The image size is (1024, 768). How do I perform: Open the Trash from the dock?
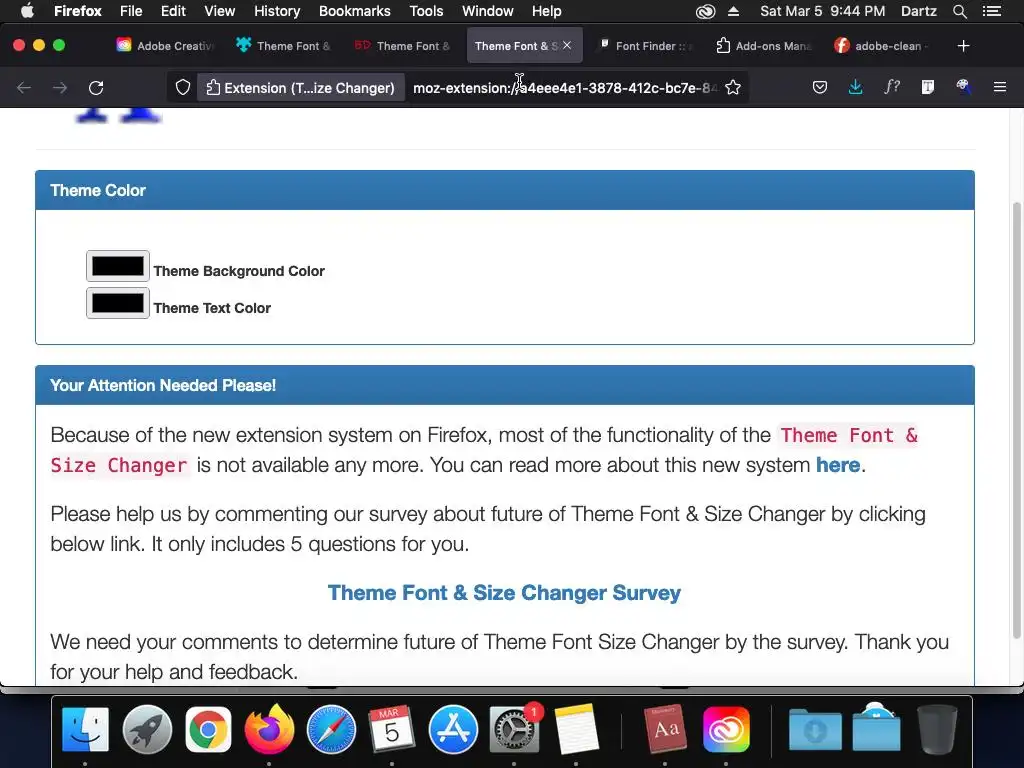click(937, 729)
